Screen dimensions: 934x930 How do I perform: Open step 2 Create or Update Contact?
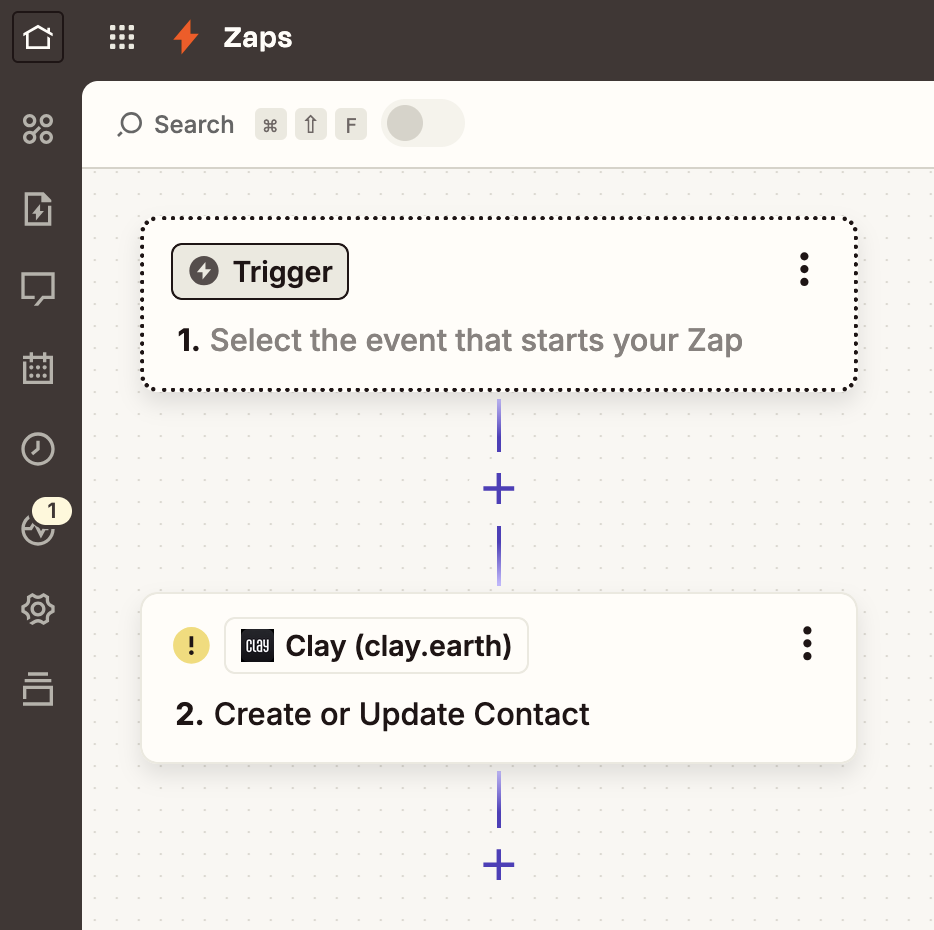coord(499,678)
